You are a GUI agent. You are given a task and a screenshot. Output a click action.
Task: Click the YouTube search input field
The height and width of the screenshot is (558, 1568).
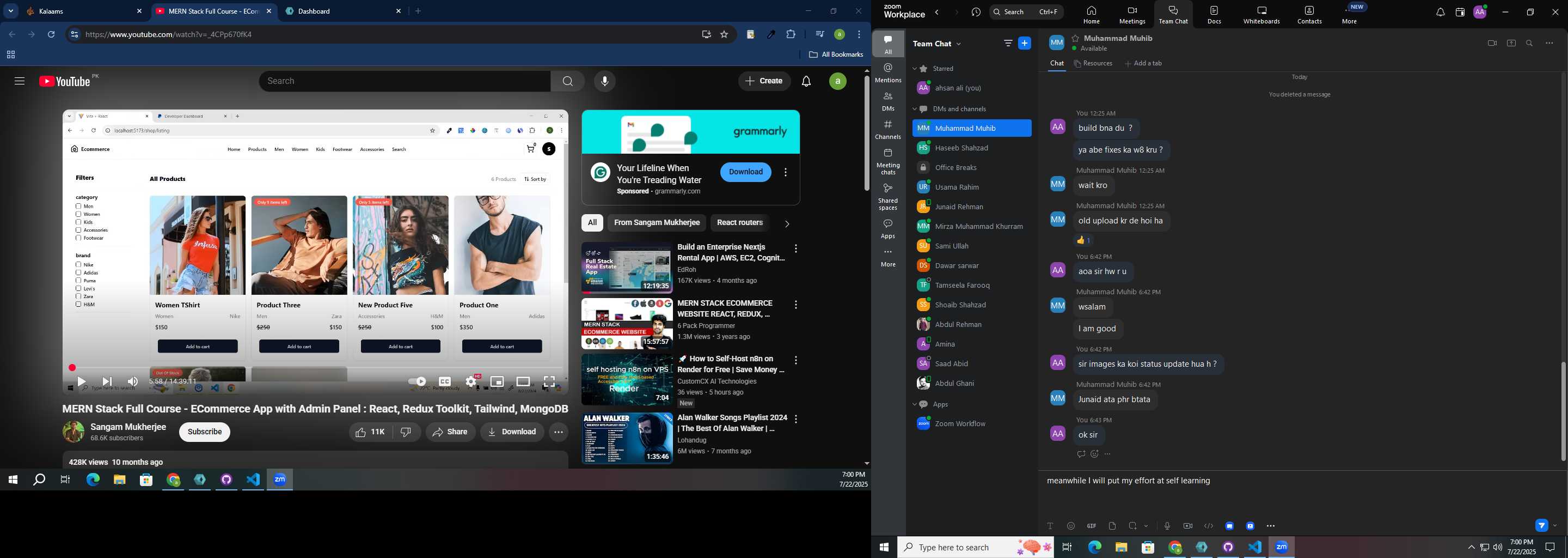(x=405, y=81)
